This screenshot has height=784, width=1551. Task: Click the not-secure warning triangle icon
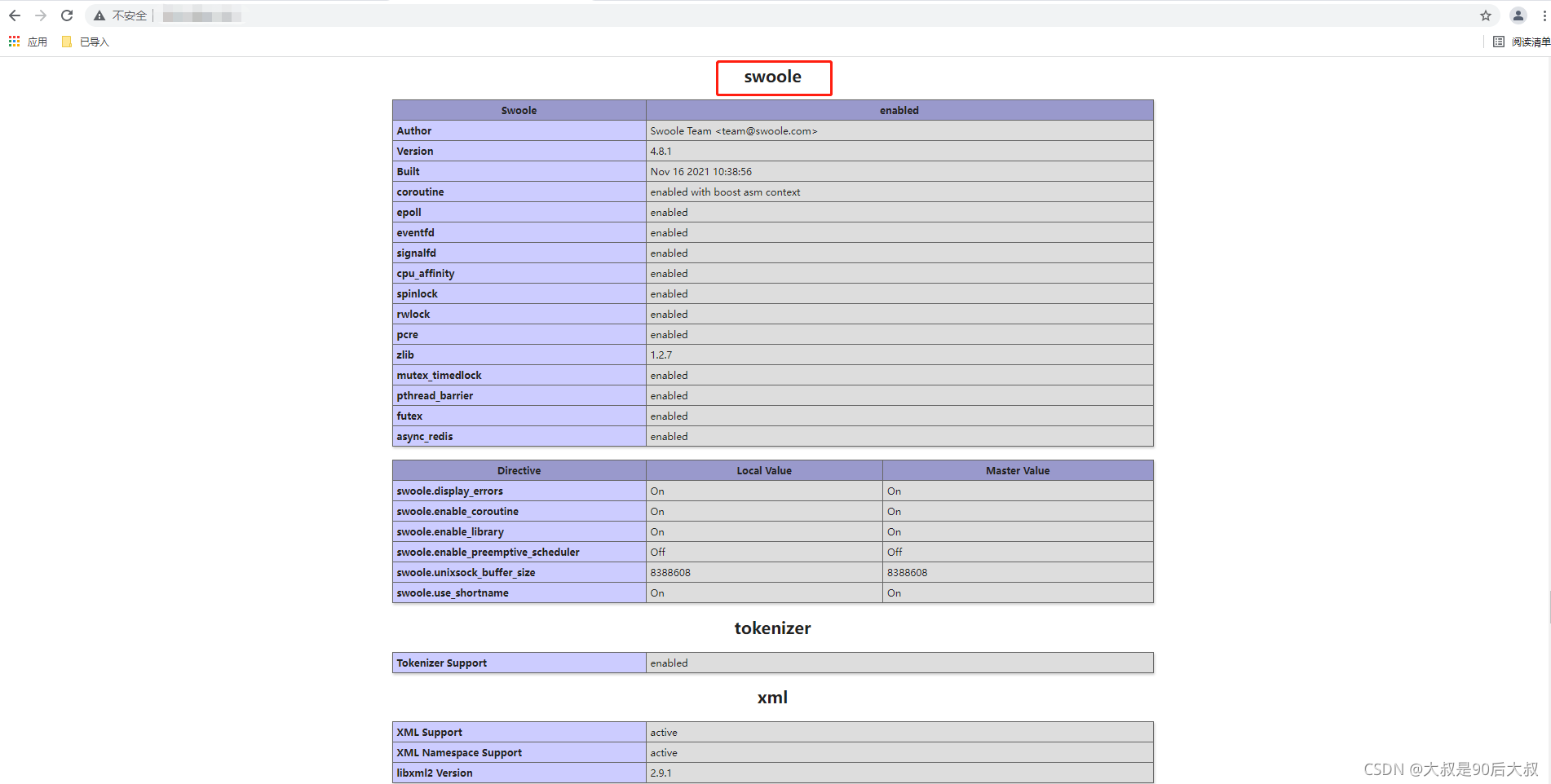coord(99,15)
